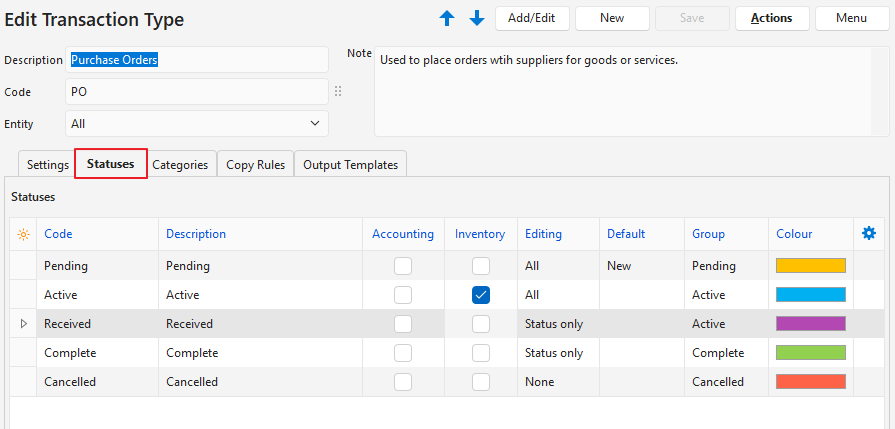The image size is (895, 429).
Task: Open the Copy Rules tab
Action: 255,164
